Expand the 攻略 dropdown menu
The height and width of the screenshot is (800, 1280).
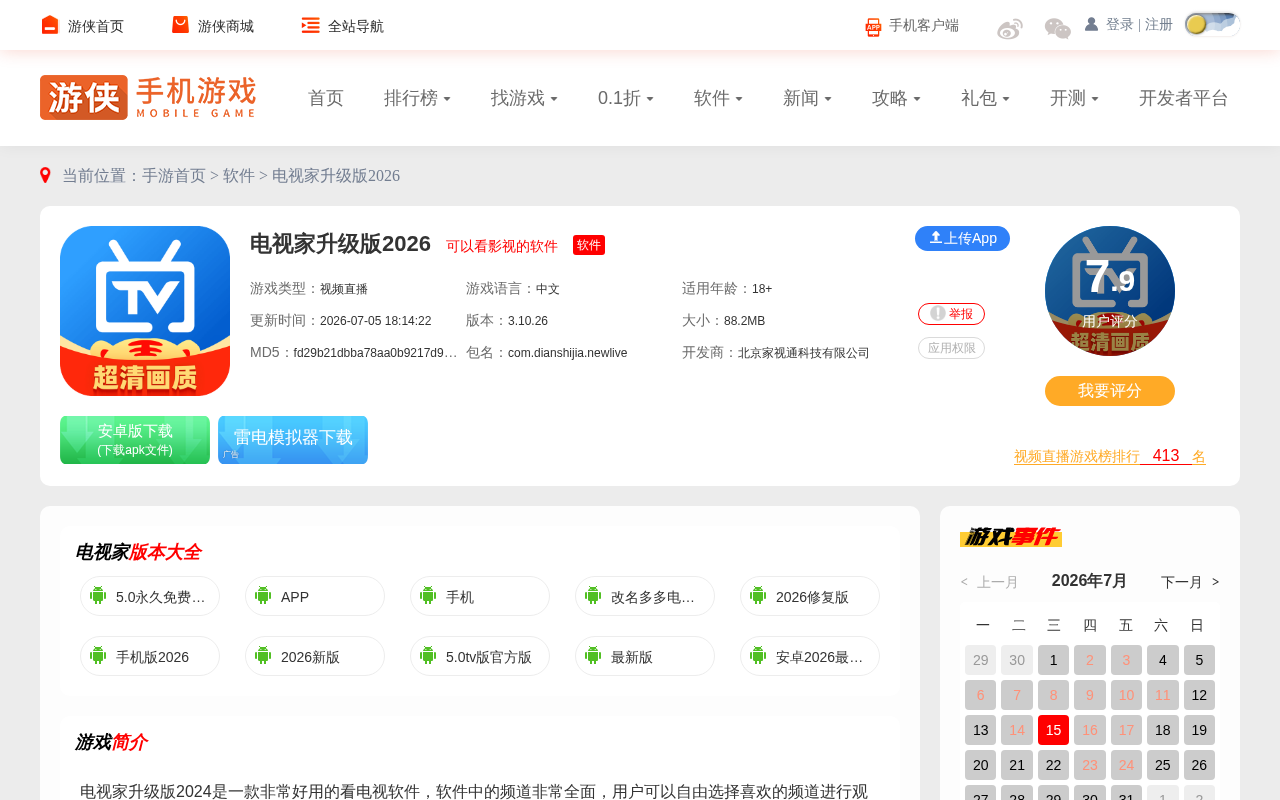pyautogui.click(x=896, y=98)
